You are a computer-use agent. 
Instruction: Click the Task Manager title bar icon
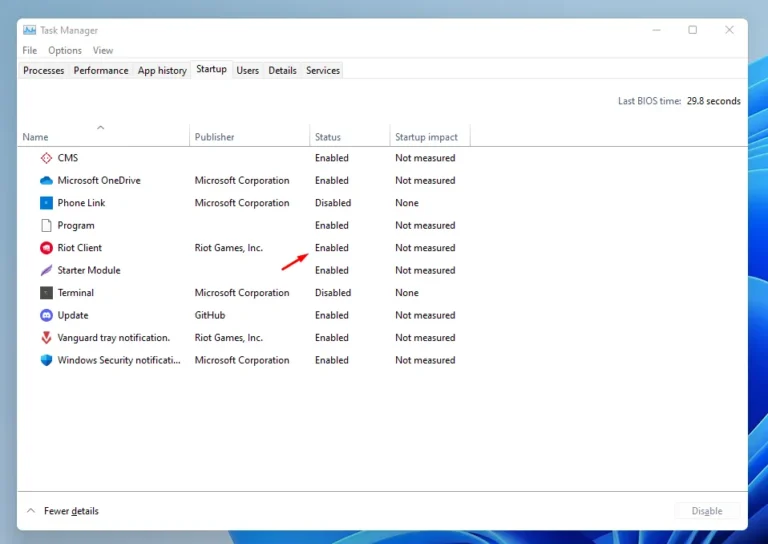[29, 30]
